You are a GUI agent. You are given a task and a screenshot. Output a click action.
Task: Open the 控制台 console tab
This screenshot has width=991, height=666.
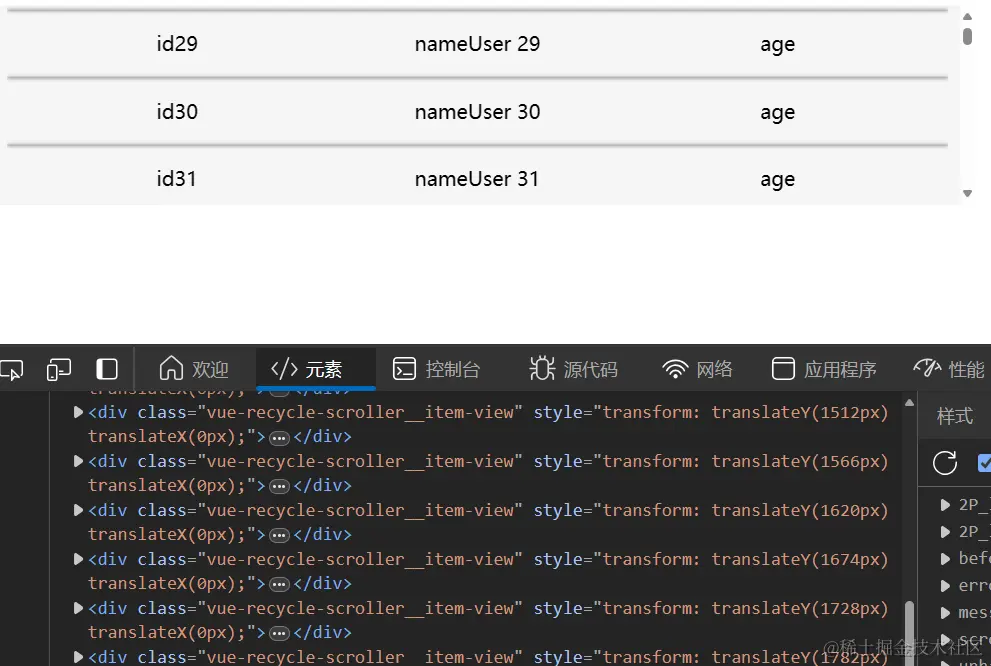point(436,369)
